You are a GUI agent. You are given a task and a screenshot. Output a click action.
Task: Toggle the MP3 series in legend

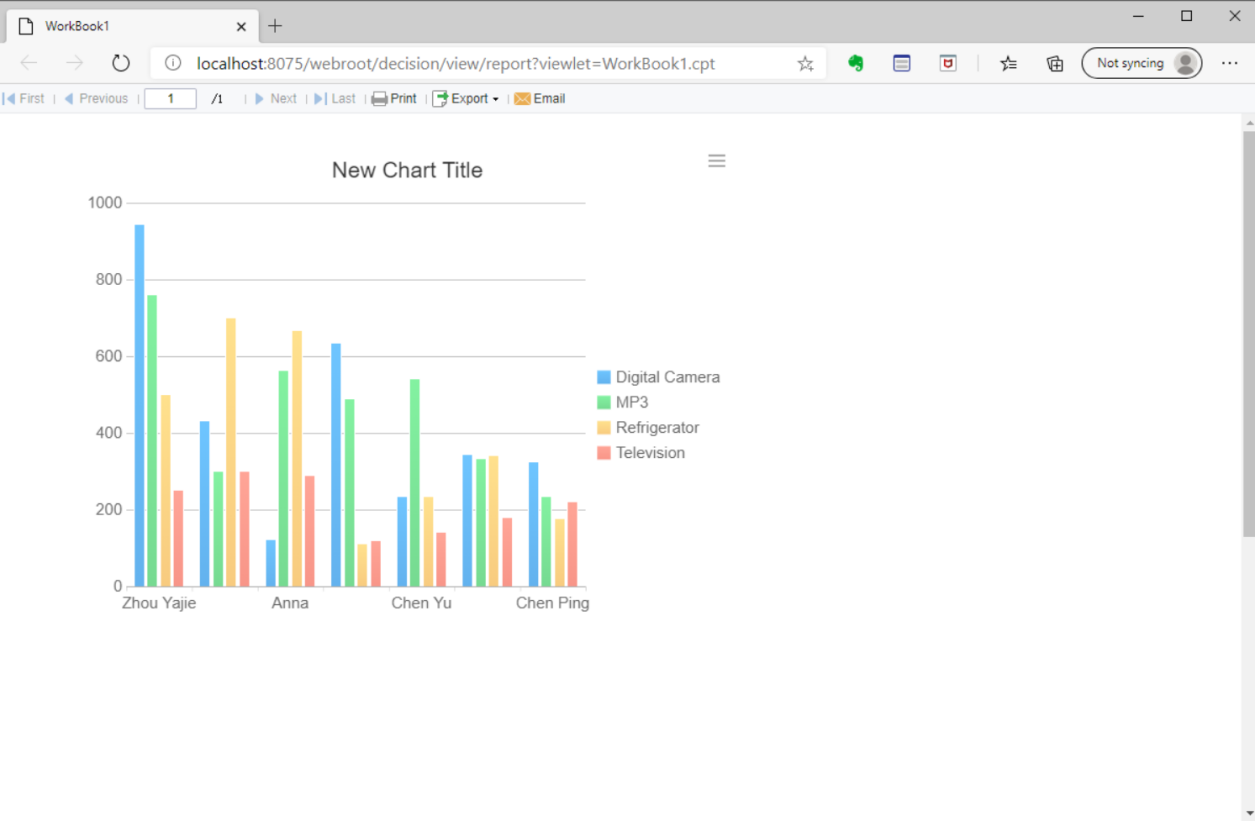[x=634, y=402]
